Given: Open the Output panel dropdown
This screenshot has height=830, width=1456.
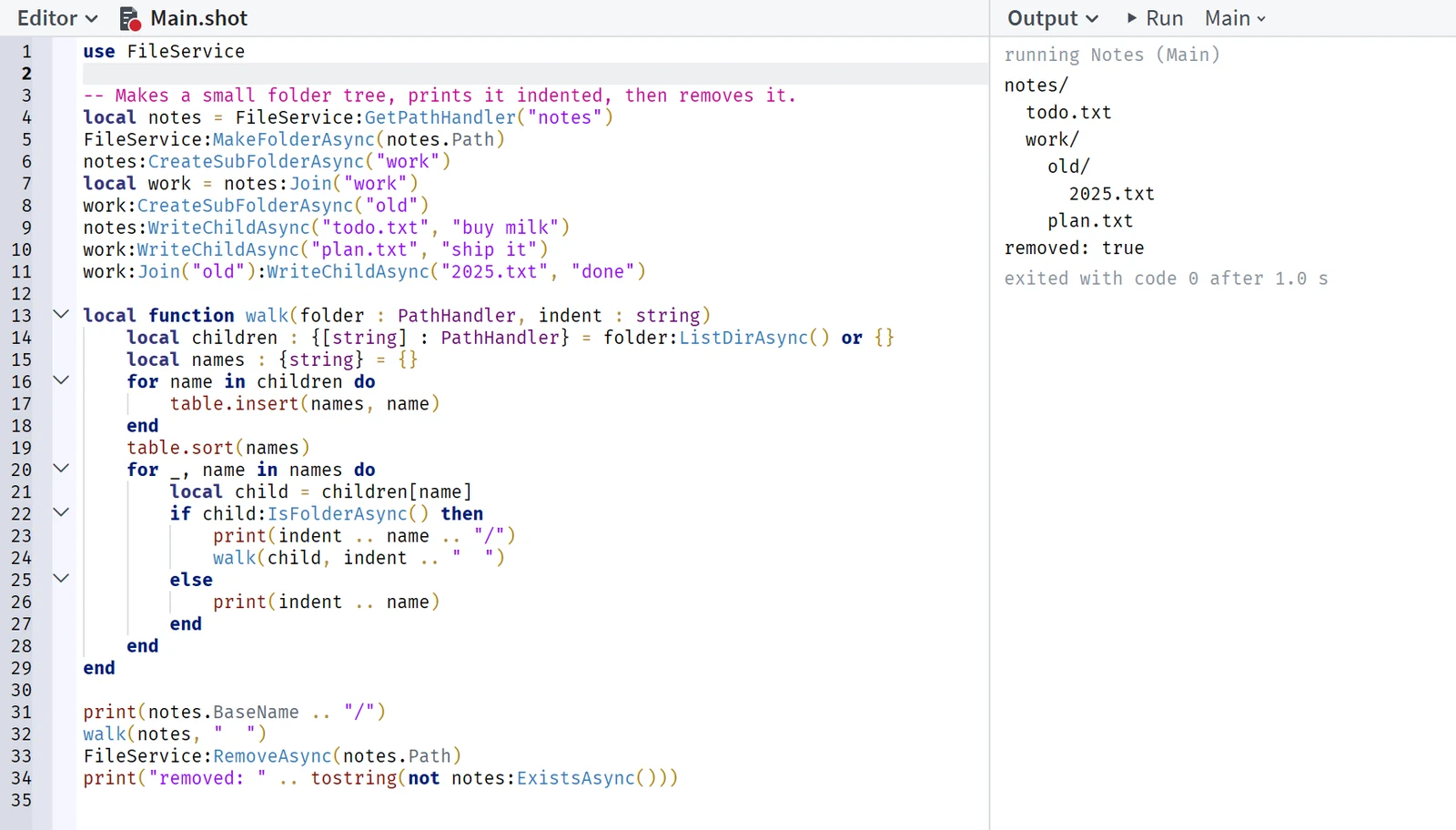Looking at the screenshot, I should click(x=1053, y=18).
